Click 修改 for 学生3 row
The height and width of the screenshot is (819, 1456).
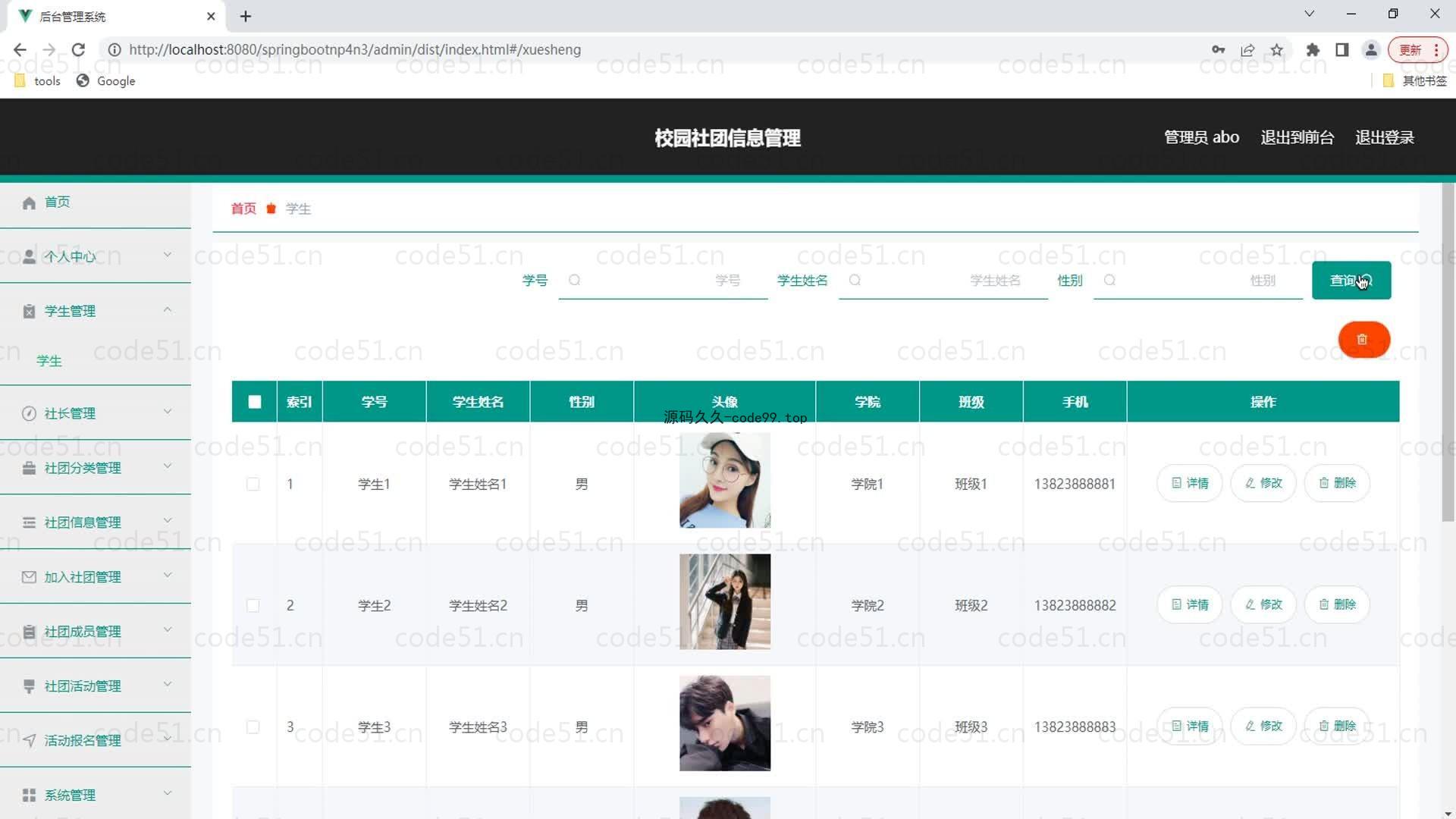coord(1263,726)
